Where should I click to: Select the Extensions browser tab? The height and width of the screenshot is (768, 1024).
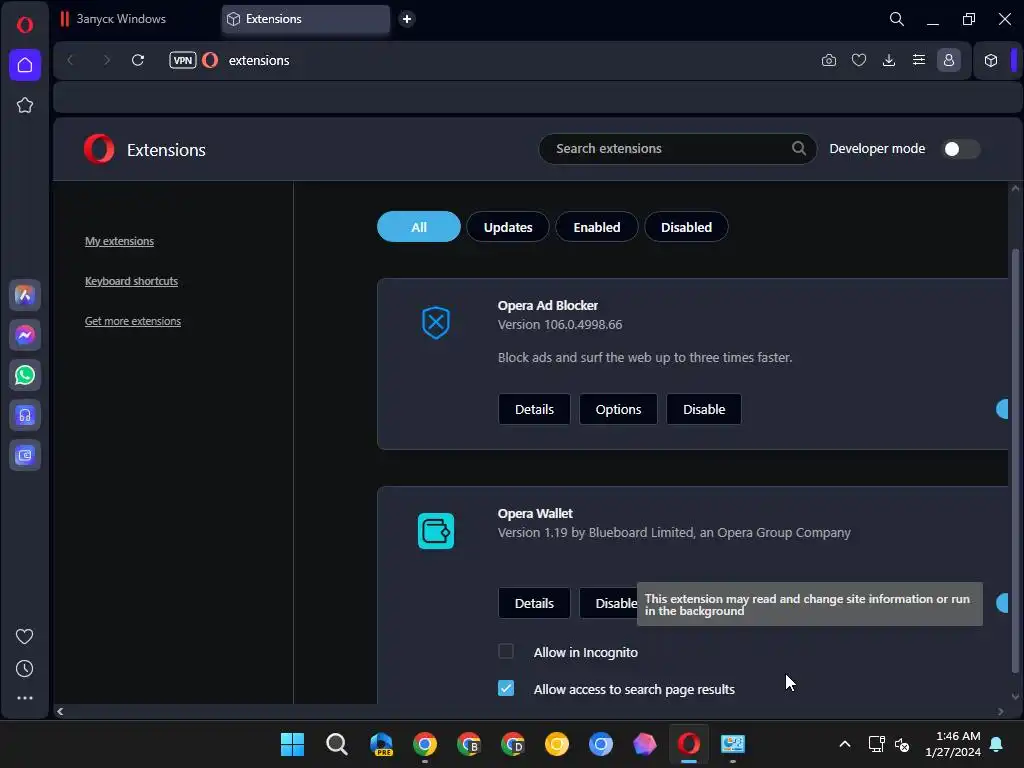(x=306, y=19)
